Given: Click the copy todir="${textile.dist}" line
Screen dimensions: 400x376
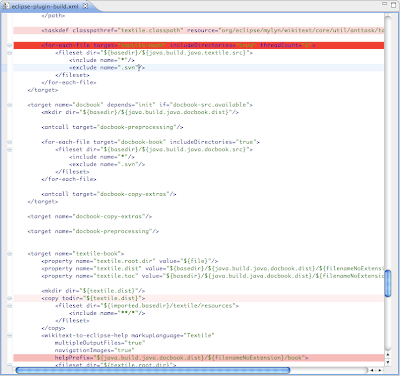Looking at the screenshot, I should coord(199,298).
